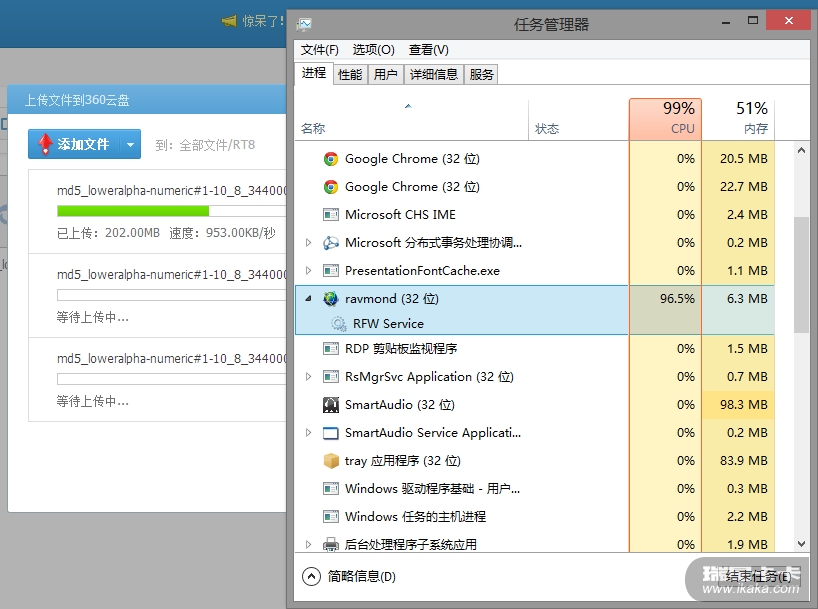Click the 全部文件/RT8 destination path
Screen dimensions: 818x609
[217, 145]
